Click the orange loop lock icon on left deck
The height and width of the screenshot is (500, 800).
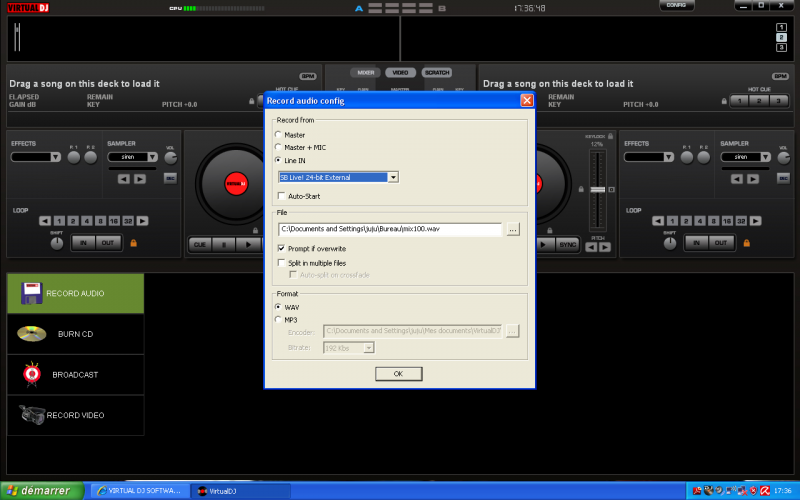coord(132,242)
